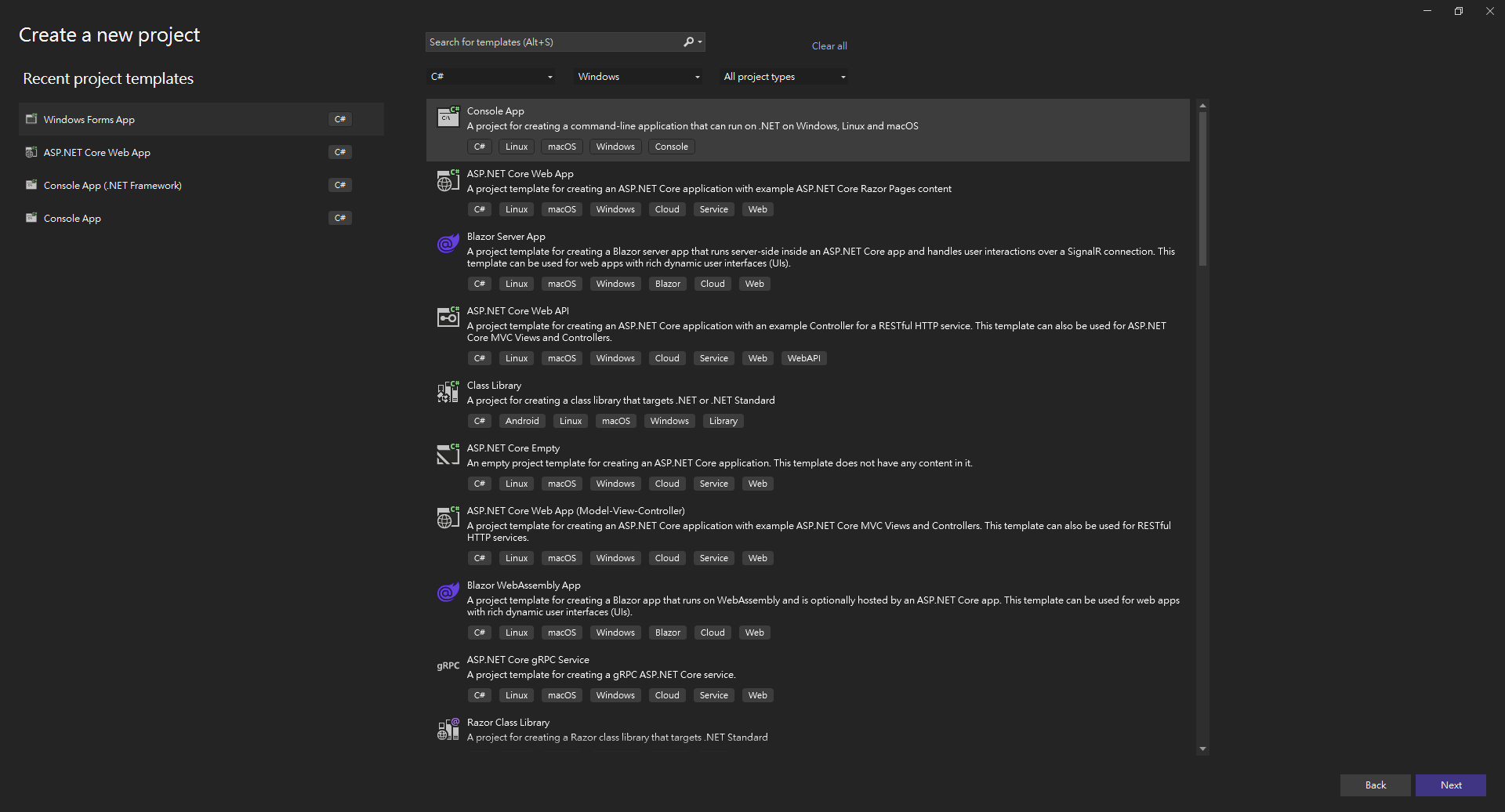Click the Class Library template icon
This screenshot has width=1505, height=812.
448,392
